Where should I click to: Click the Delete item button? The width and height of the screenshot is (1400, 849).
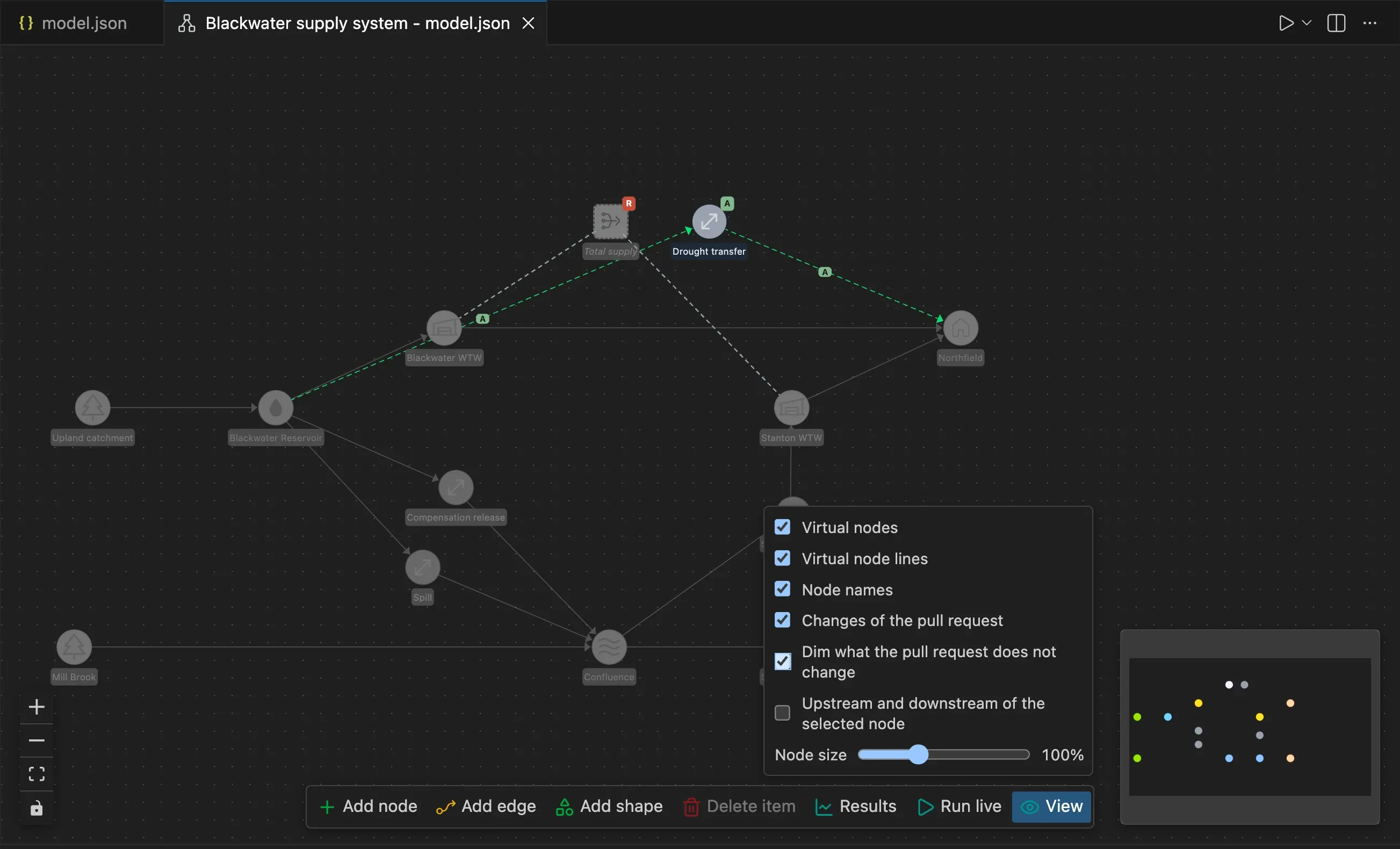point(739,807)
